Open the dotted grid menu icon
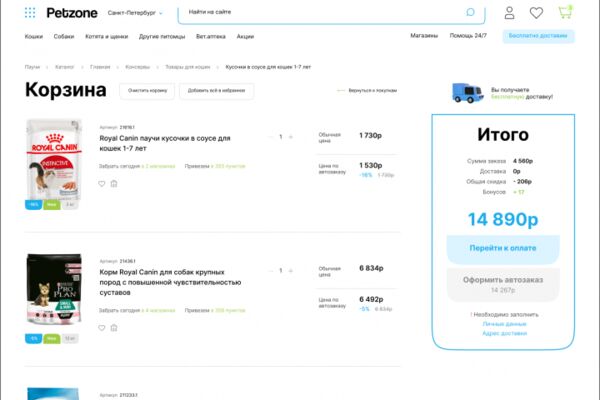Screen dimensions: 600x400 [x=30, y=13]
